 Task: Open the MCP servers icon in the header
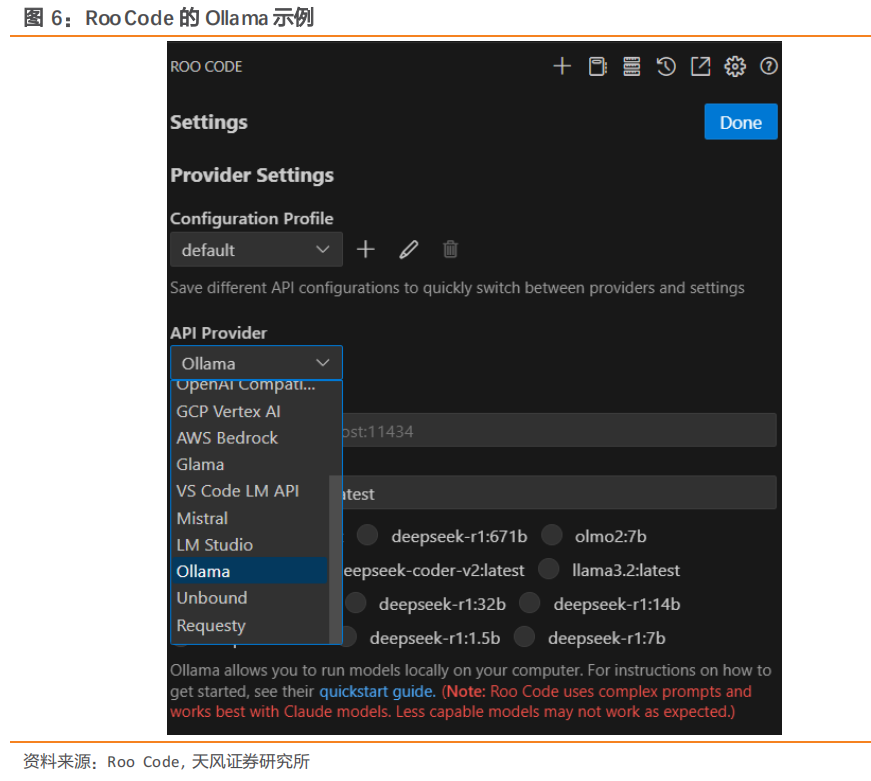(632, 66)
